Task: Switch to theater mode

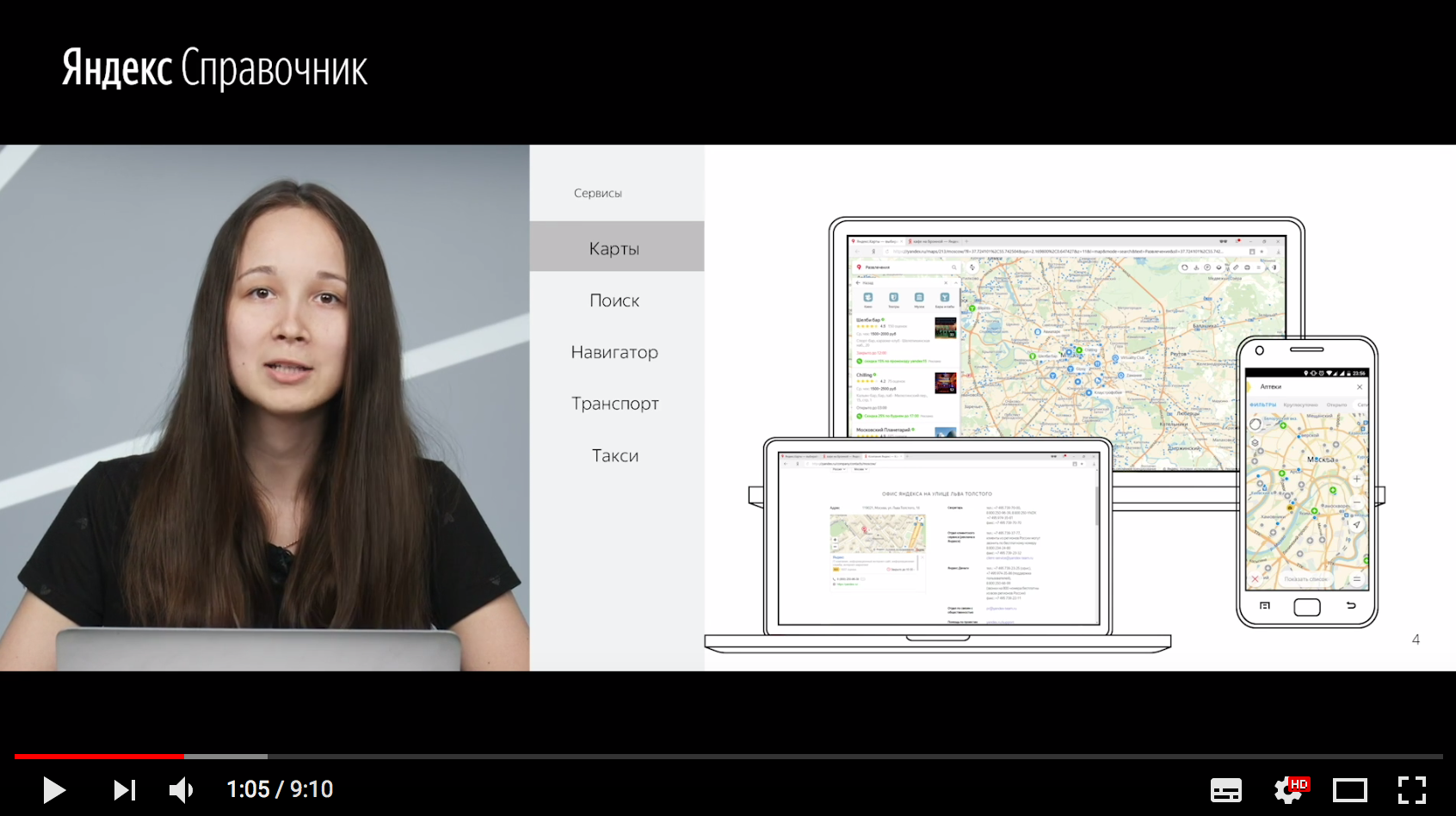Action: (1350, 789)
